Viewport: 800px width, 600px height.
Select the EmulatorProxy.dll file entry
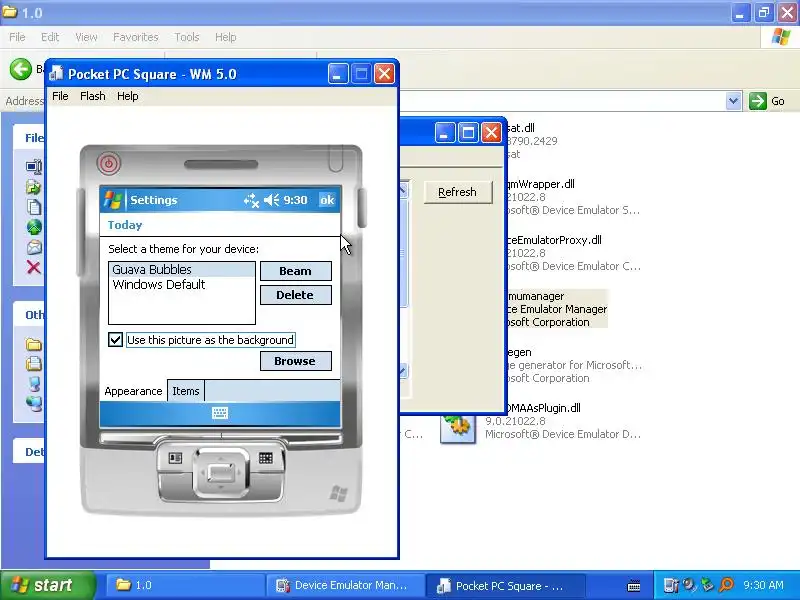[573, 253]
